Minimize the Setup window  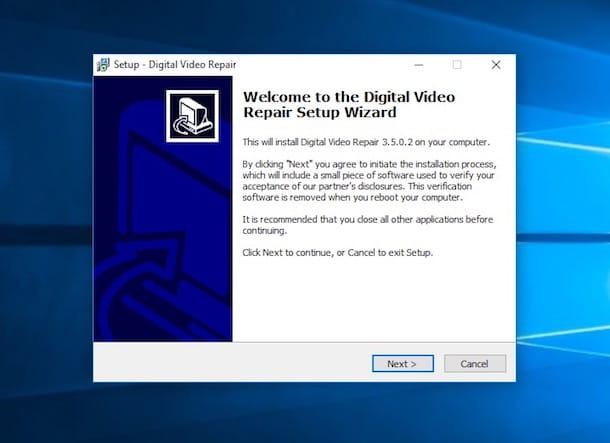[419, 65]
